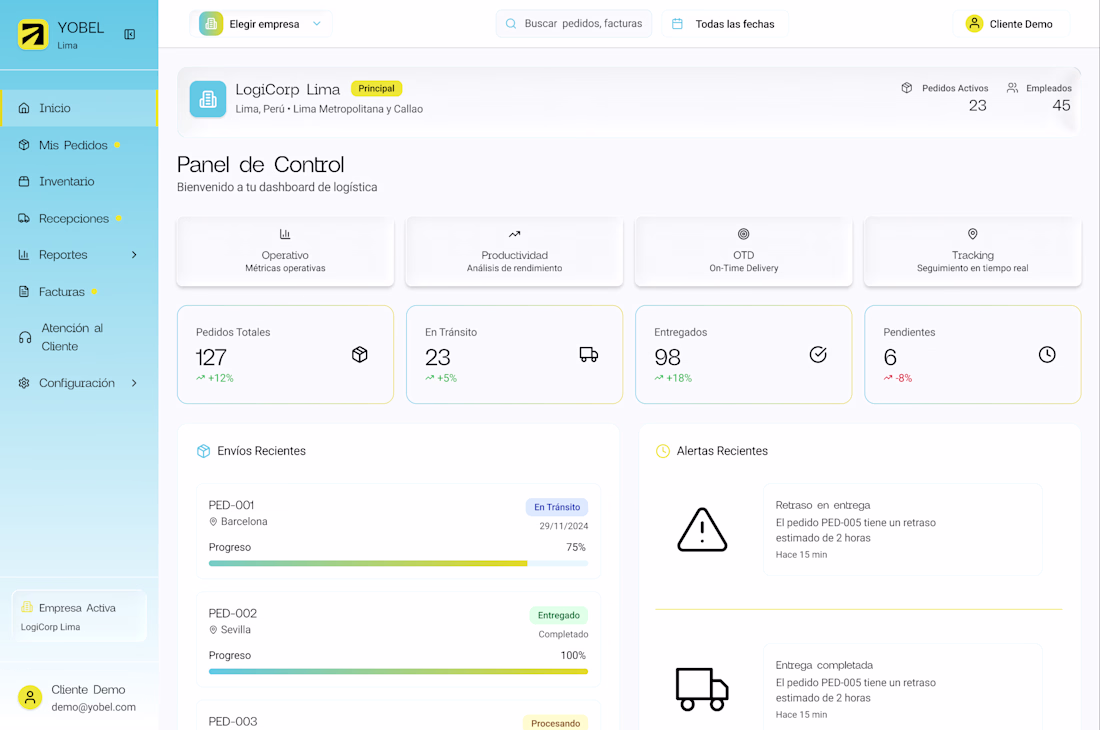The width and height of the screenshot is (1100, 730).
Task: Click the PED-001 order title
Action: (x=232, y=505)
